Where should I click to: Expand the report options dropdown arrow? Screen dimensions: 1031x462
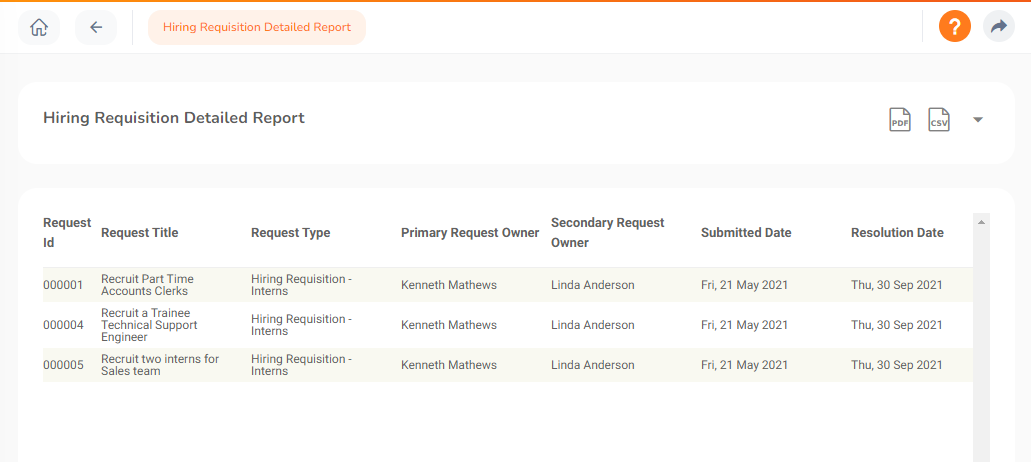coord(978,120)
